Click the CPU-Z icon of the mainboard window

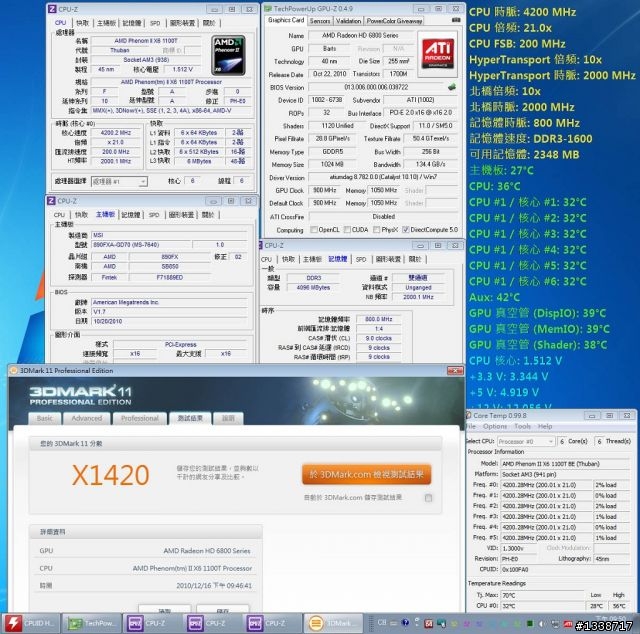(51, 201)
